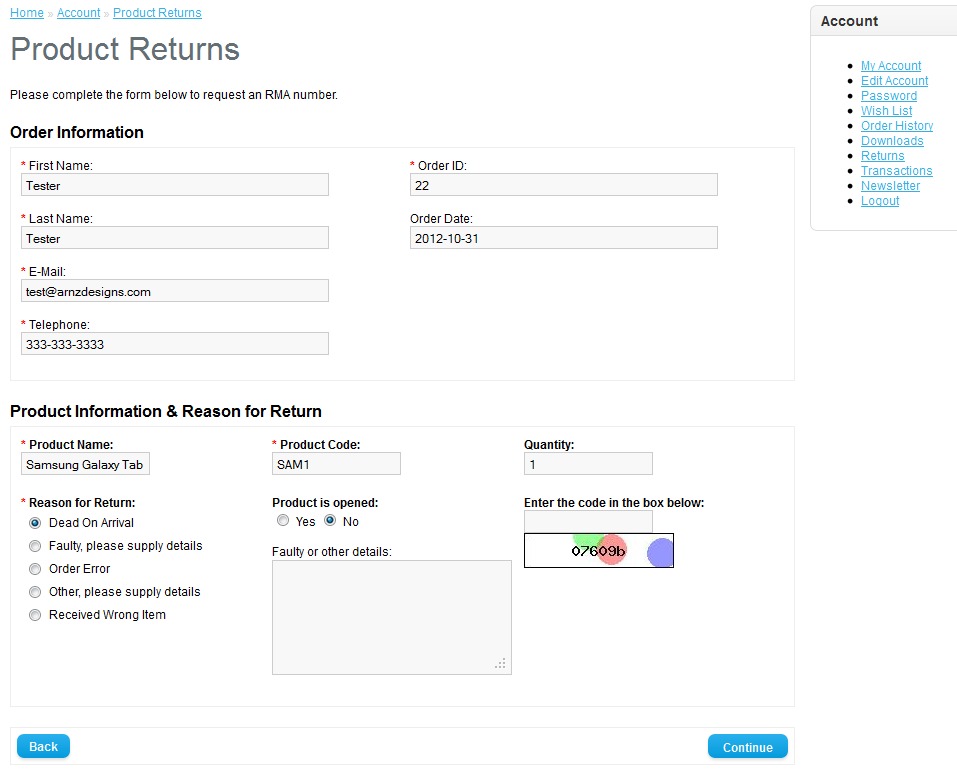Click the Continue button
Screen dimensions: 957x772
pos(747,747)
